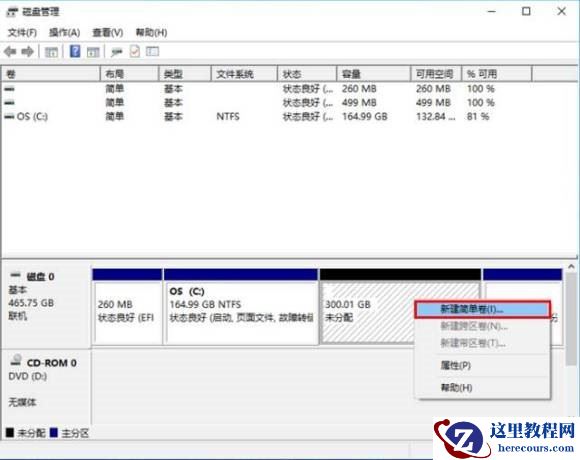Sort by the 卷 column header
580x460 pixels.
(51, 74)
